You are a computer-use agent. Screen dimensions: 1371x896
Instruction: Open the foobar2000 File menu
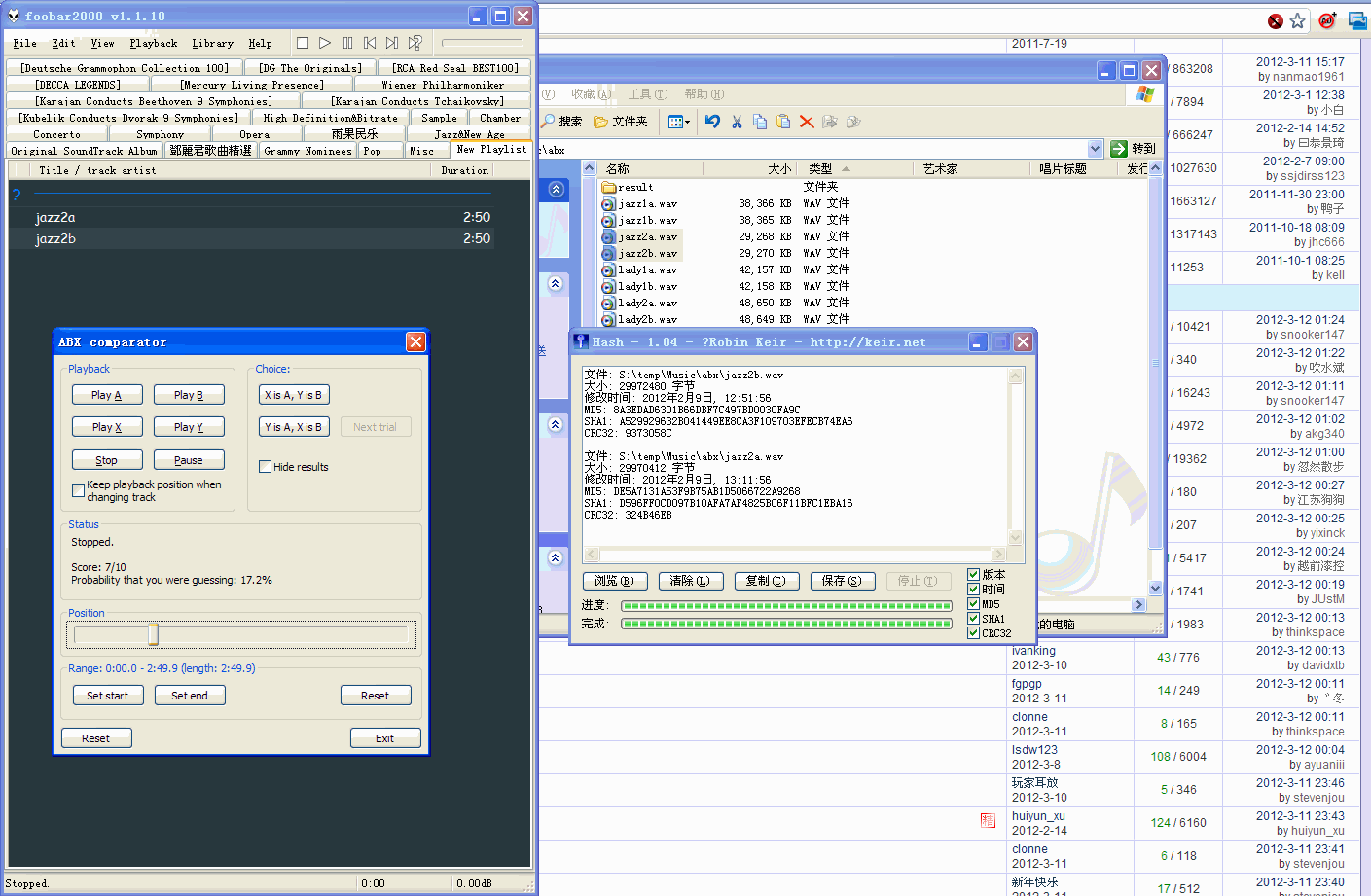pyautogui.click(x=24, y=43)
